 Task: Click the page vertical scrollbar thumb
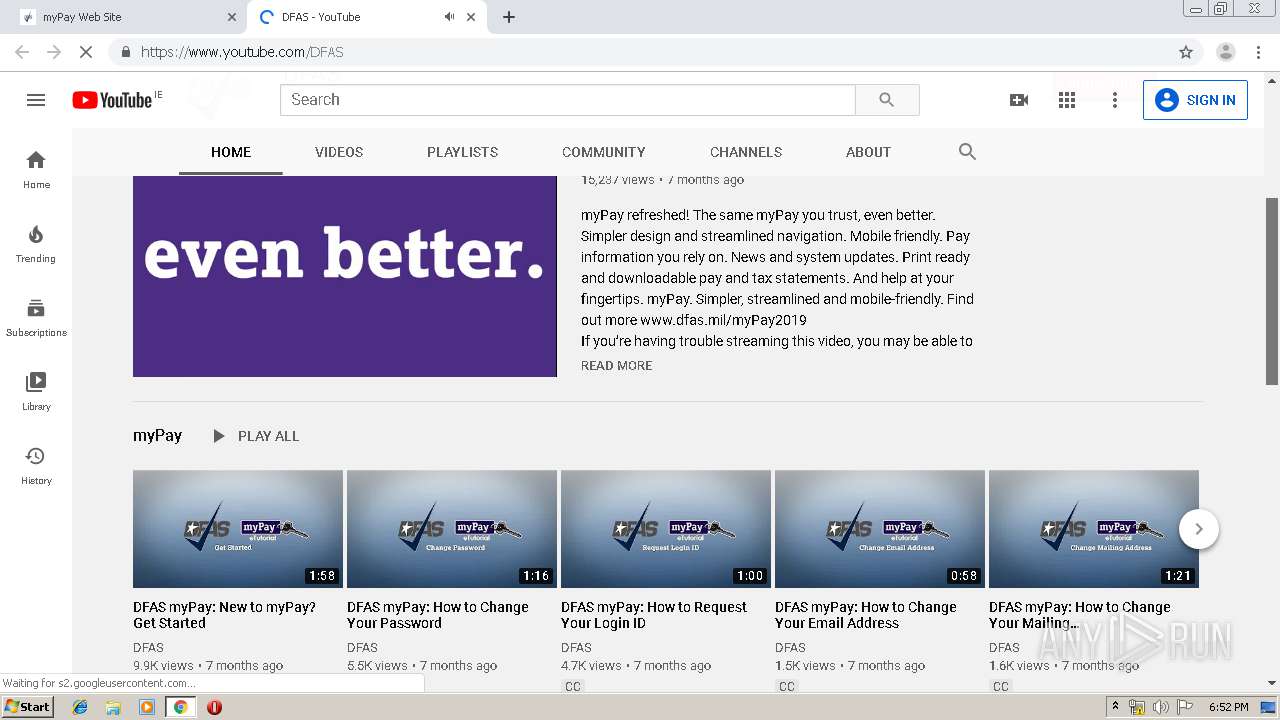[1272, 290]
